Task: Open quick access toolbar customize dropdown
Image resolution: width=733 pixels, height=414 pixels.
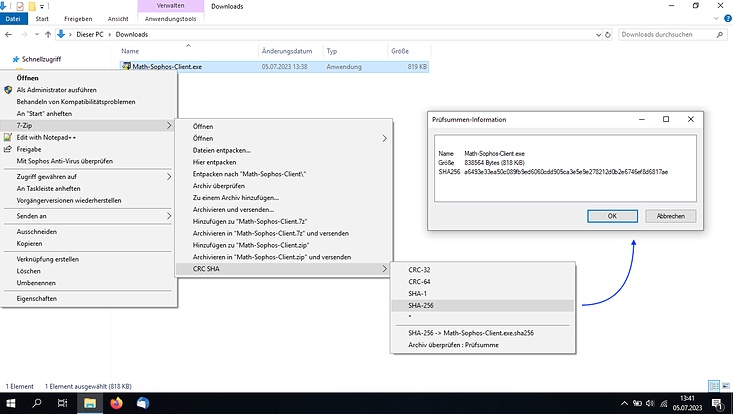Action: (42, 7)
